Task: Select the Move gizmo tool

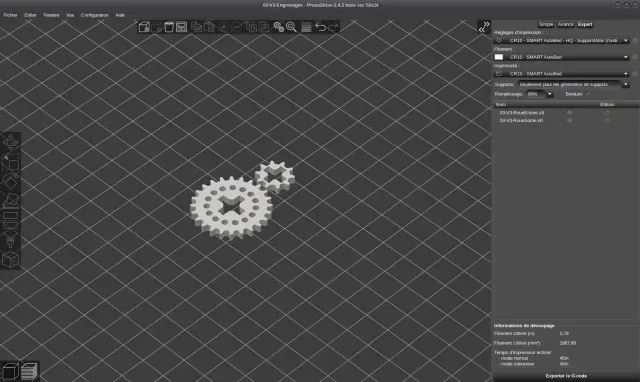Action: (x=10, y=142)
